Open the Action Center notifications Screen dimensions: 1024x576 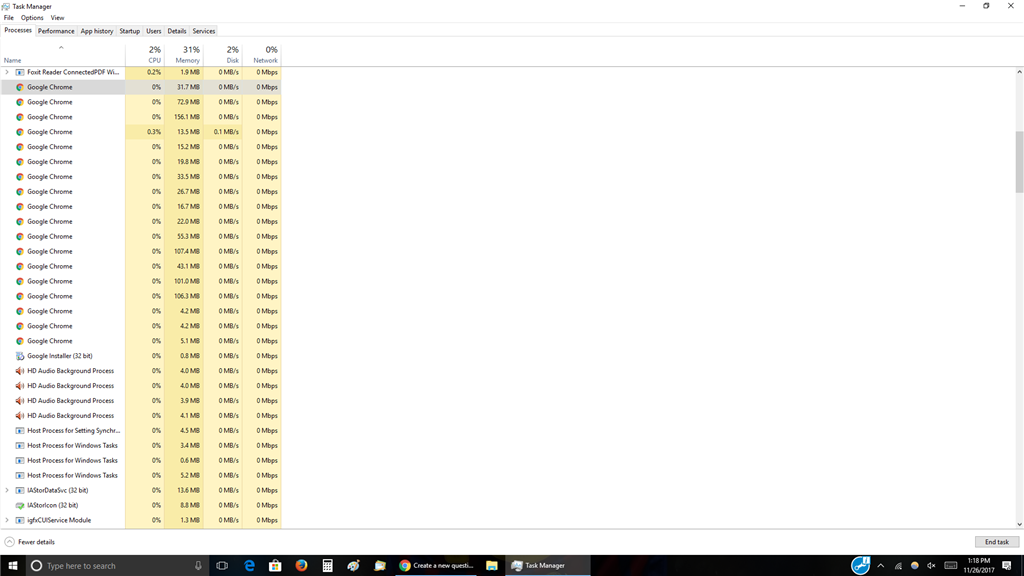[1007, 566]
